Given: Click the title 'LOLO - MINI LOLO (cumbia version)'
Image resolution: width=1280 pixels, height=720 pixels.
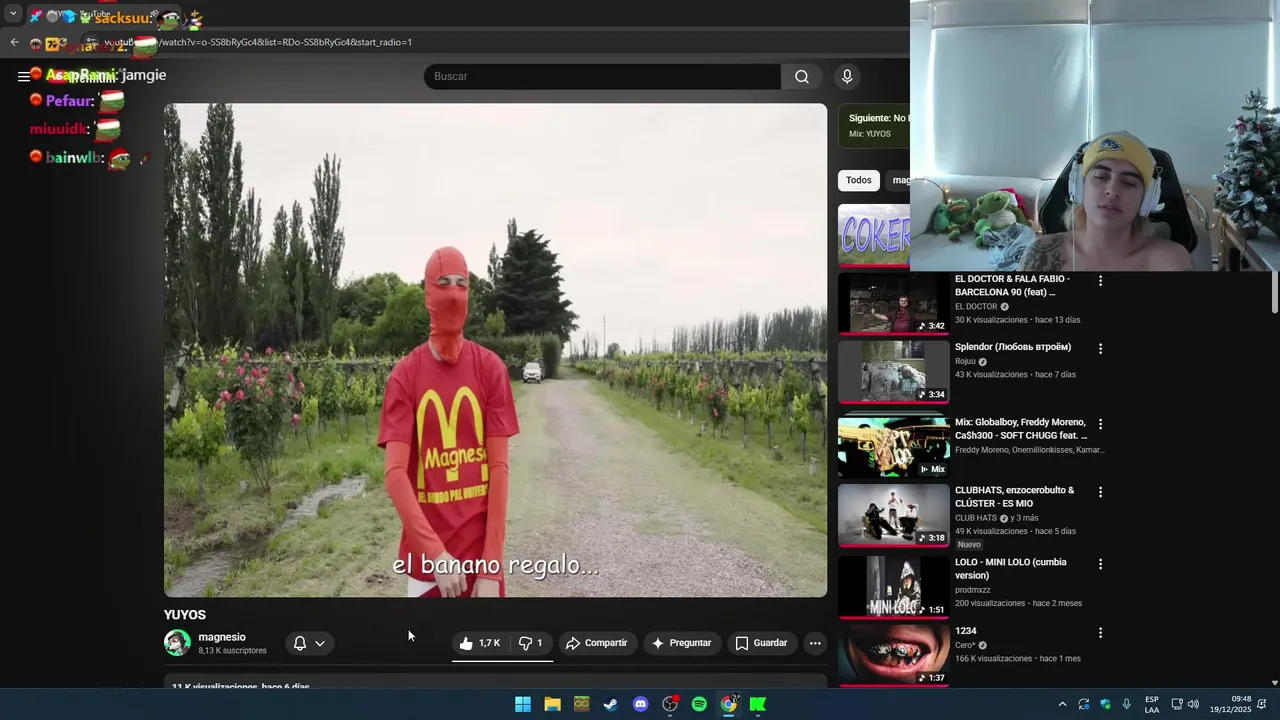Looking at the screenshot, I should pyautogui.click(x=1011, y=568).
